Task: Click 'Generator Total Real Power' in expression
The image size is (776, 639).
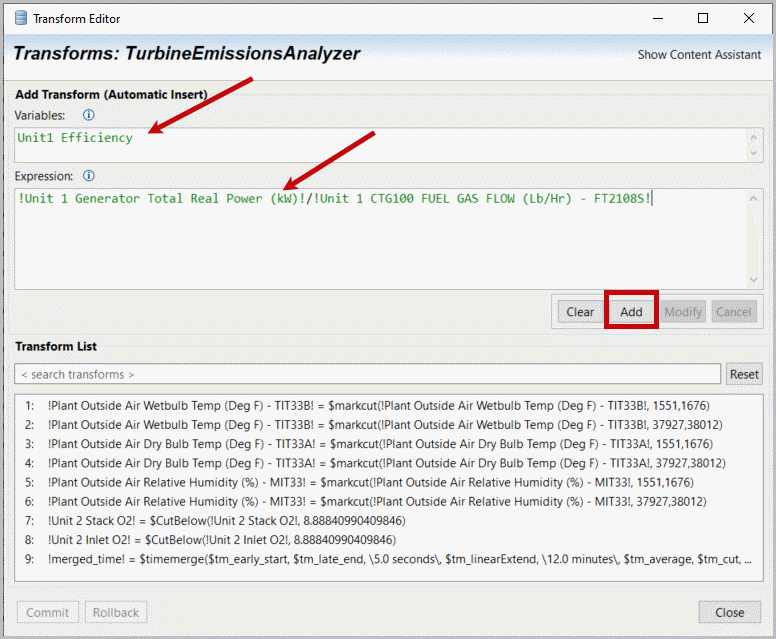Action: click(168, 198)
